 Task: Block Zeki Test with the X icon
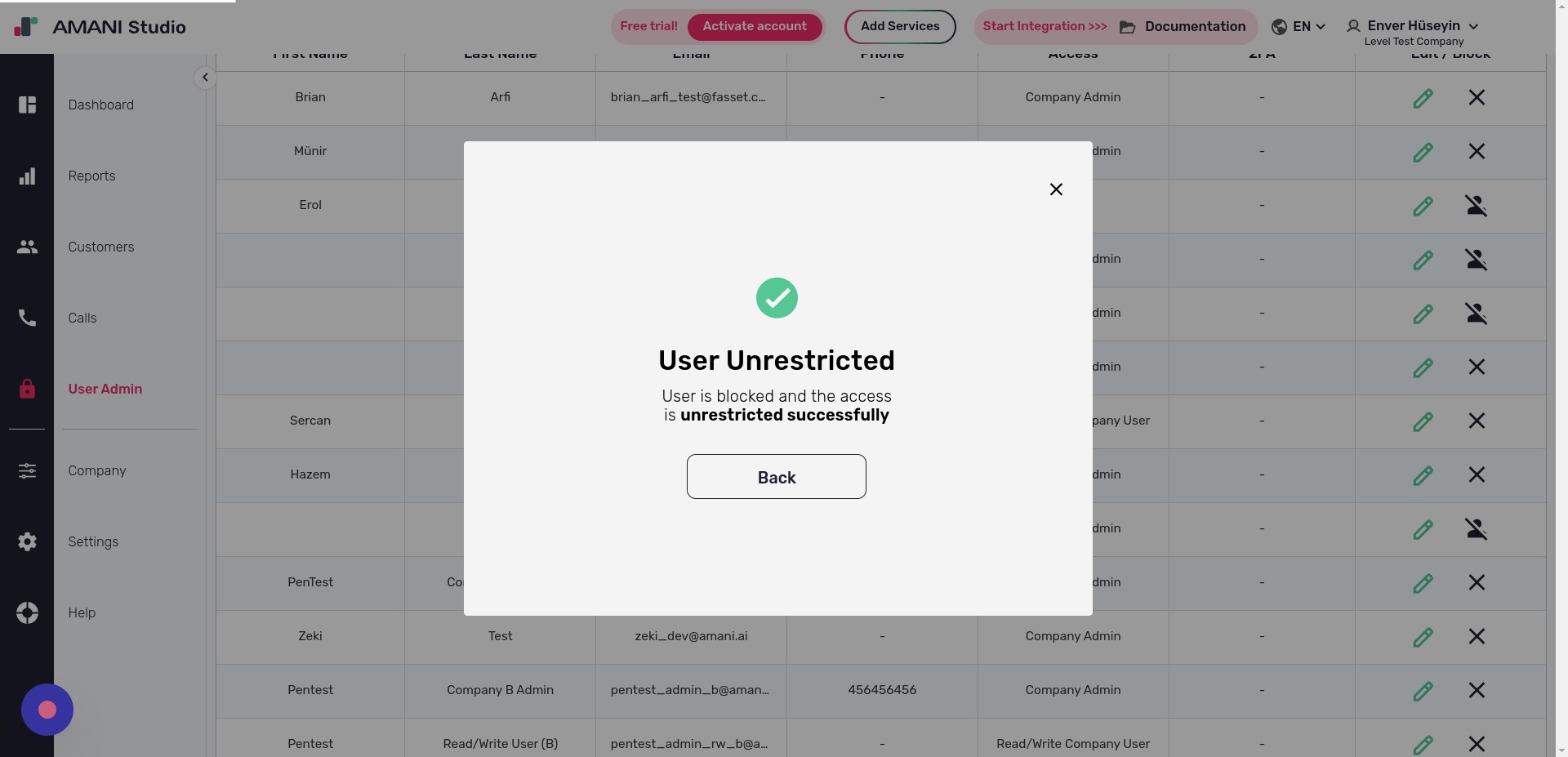tap(1477, 636)
